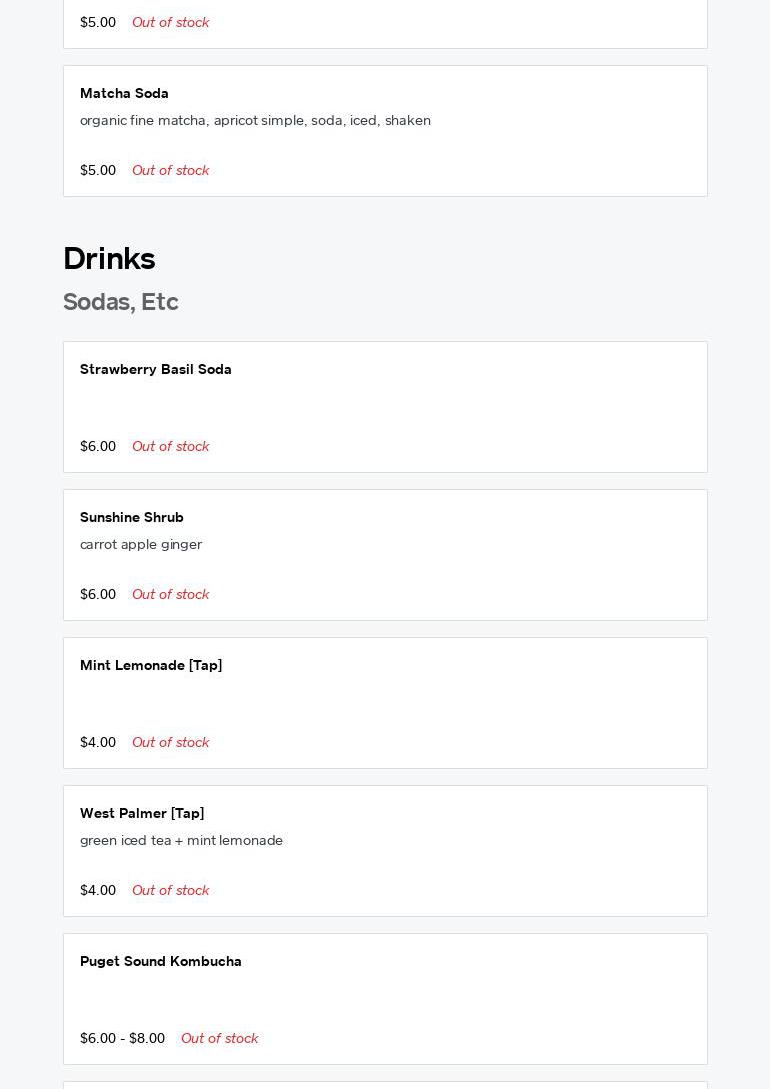Click Out of stock on West Palmer
This screenshot has width=770, height=1089.
170,890
